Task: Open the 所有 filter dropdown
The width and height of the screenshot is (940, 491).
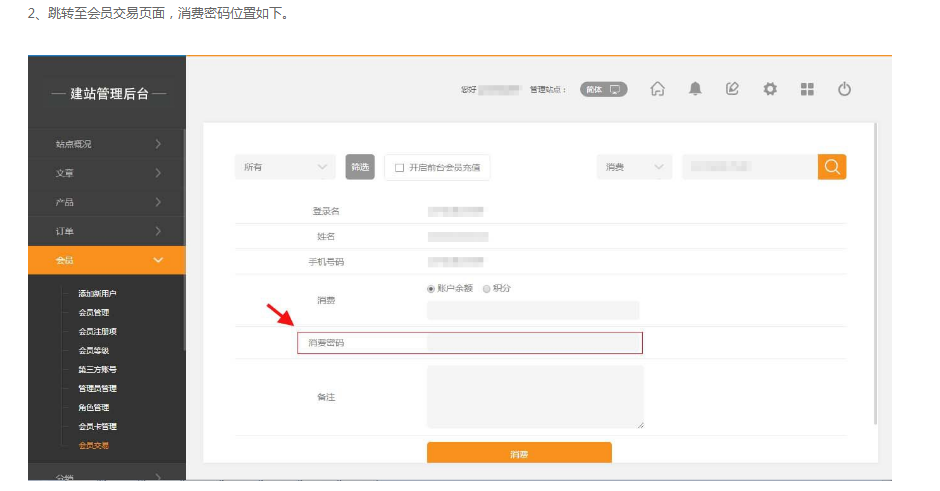Action: (x=285, y=167)
